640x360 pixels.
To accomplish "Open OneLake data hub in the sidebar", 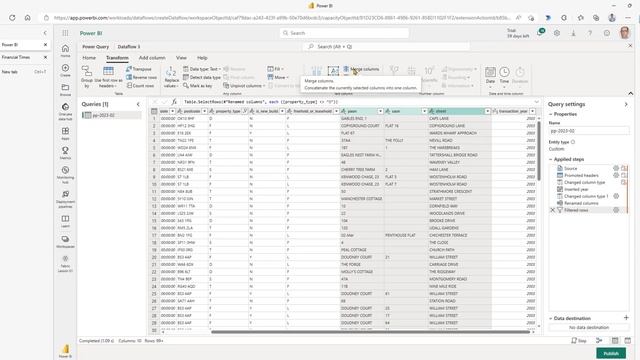I will (x=65, y=111).
